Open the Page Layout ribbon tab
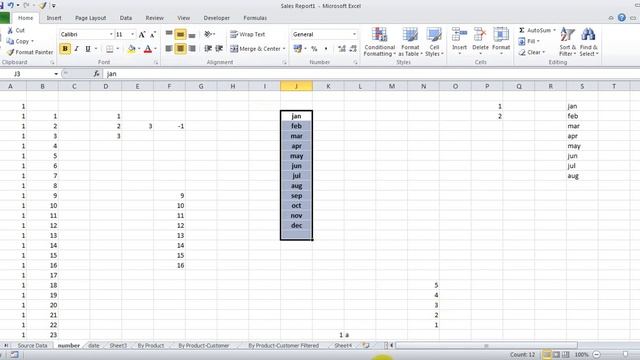This screenshot has width=640, height=360. (x=91, y=18)
